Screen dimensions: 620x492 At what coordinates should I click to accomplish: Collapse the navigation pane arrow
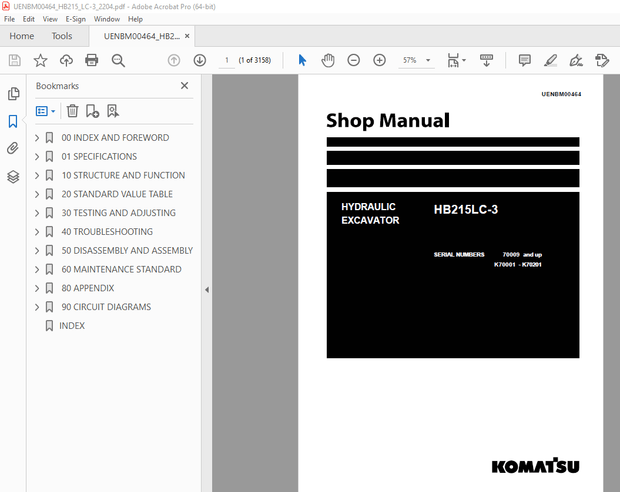pyautogui.click(x=207, y=290)
